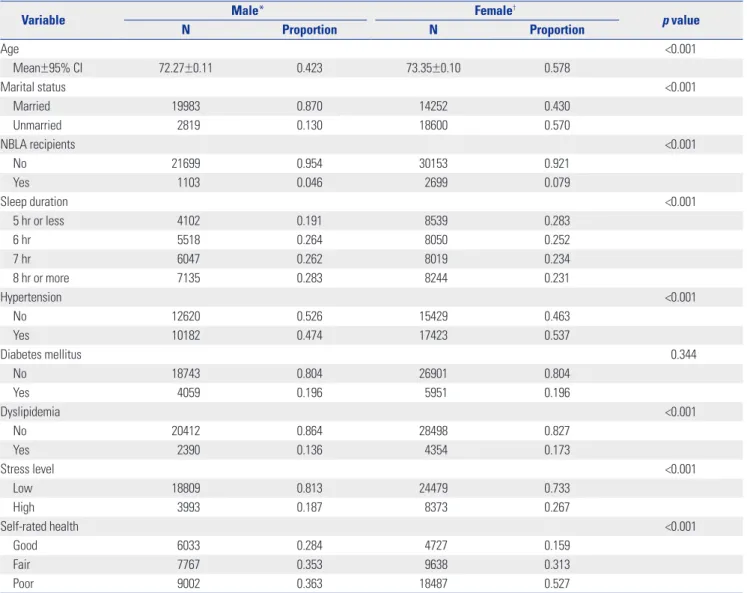Select the 5 hr or less row label
The image size is (747, 593).
[x=38, y=221]
